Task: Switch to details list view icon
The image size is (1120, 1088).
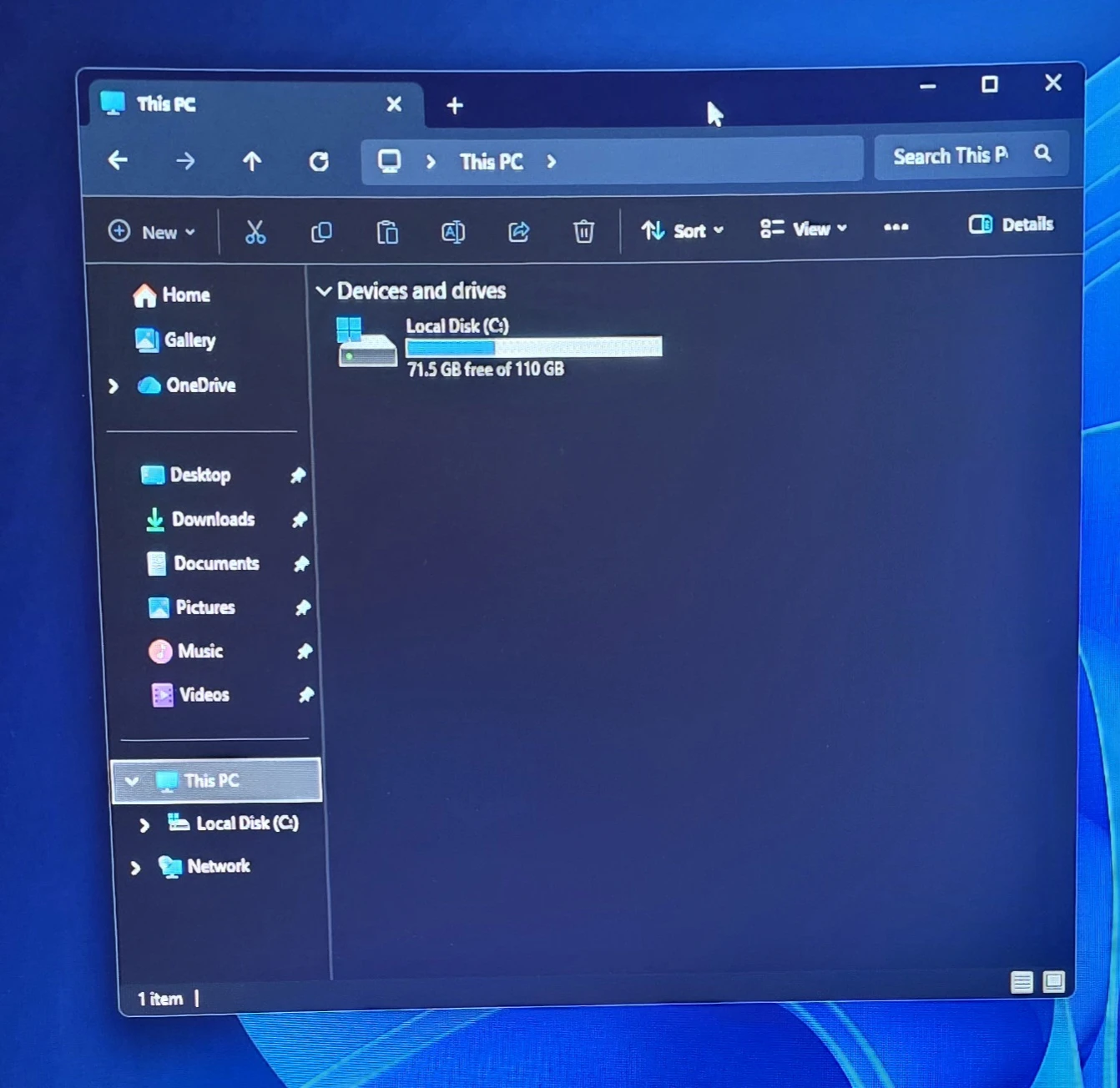Action: click(x=1022, y=982)
